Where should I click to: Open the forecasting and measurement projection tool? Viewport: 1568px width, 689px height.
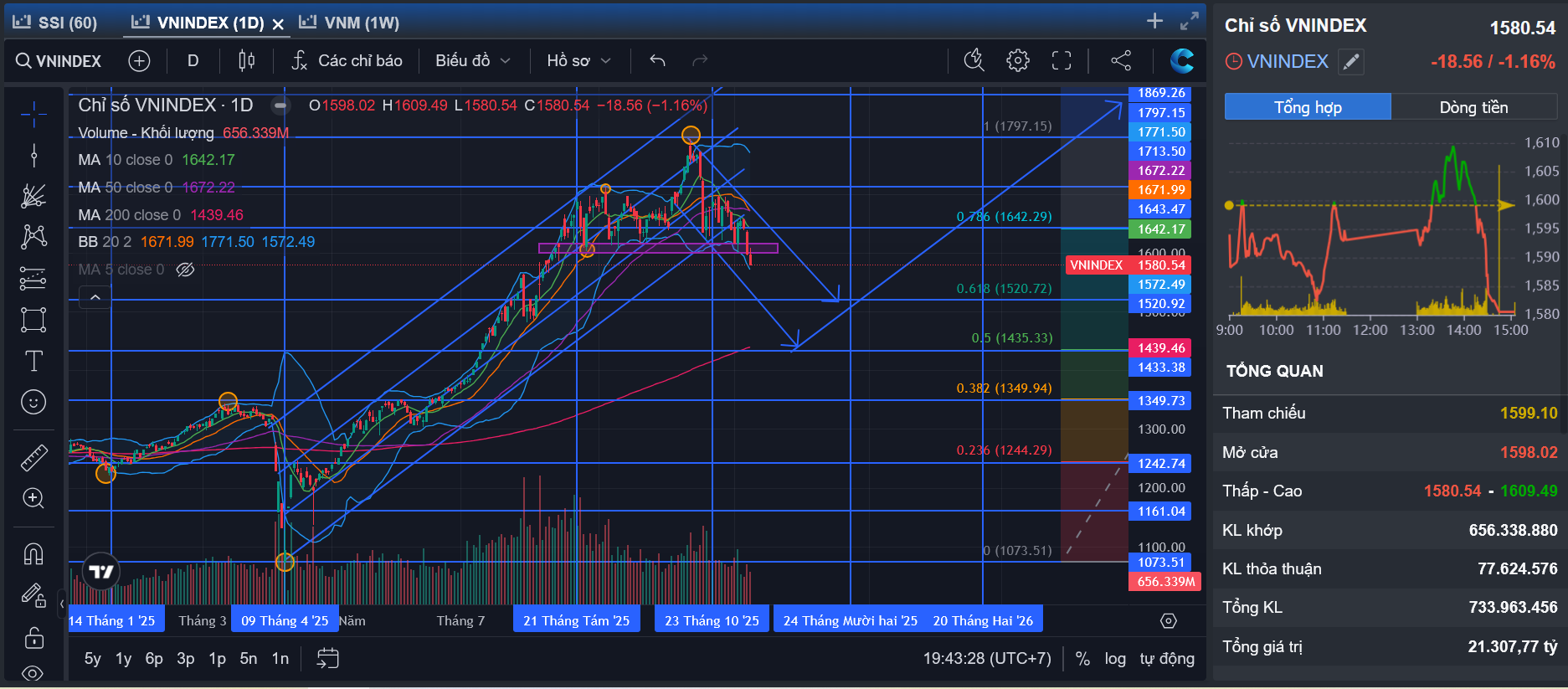pos(33,278)
